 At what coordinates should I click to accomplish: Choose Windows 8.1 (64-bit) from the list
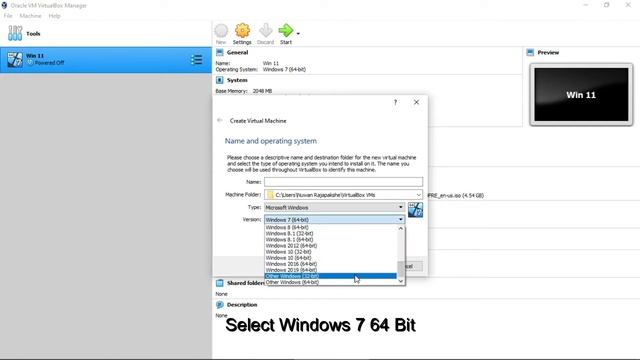[x=331, y=240]
